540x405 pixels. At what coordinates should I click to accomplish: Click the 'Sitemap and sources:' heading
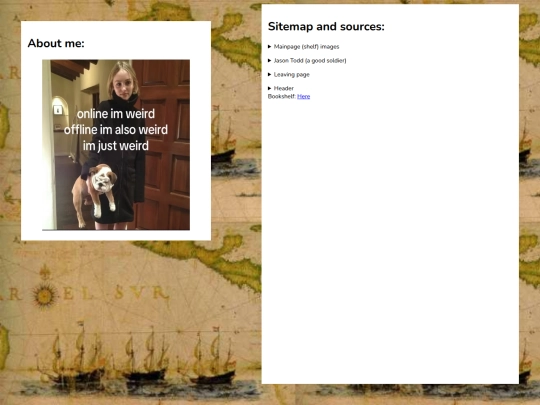coord(326,27)
